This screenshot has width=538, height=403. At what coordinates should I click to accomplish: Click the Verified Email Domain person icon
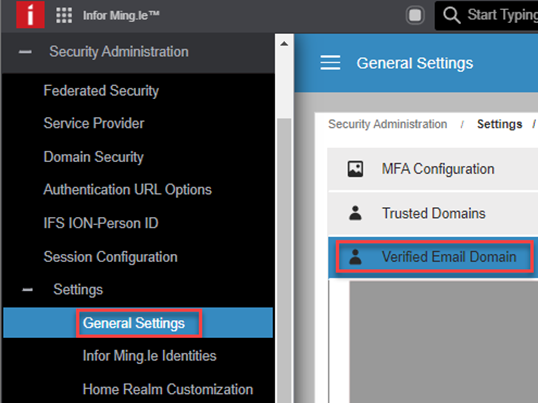coord(355,257)
